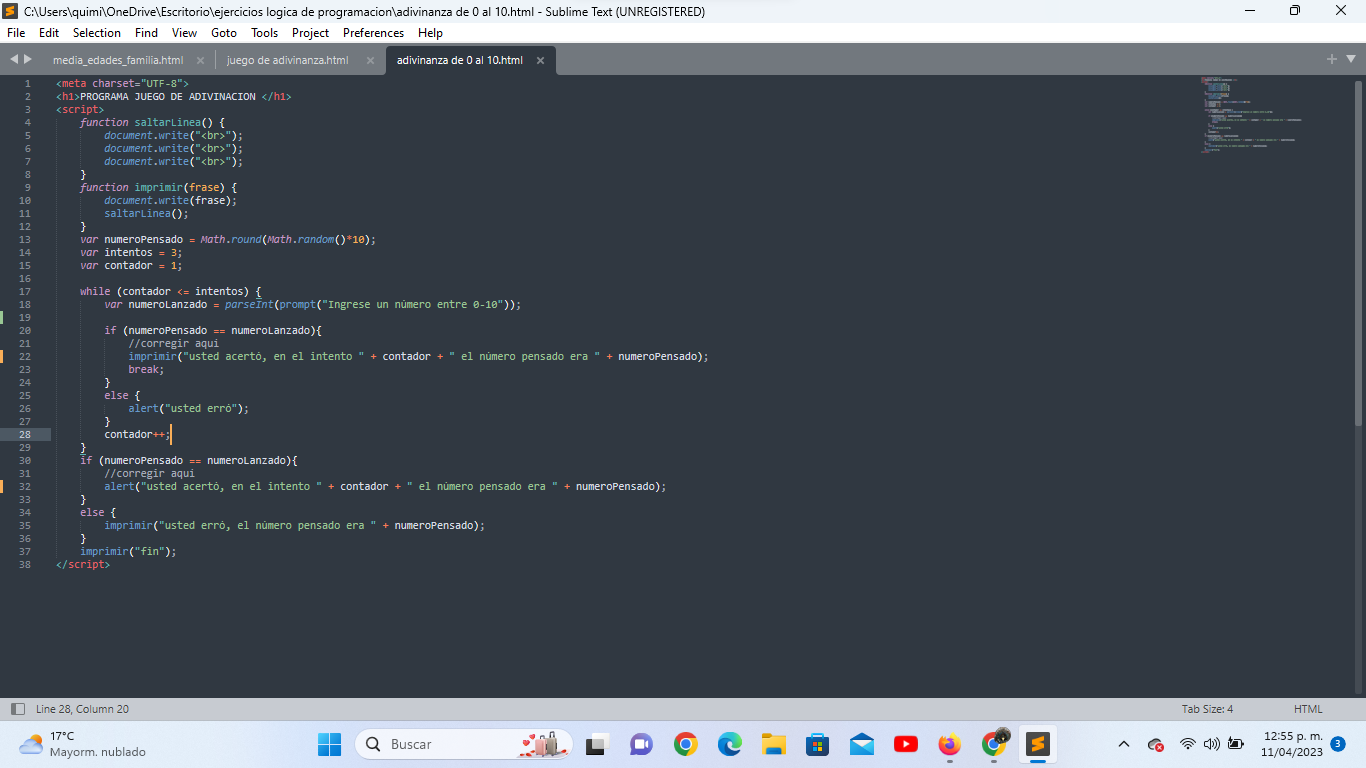Image resolution: width=1366 pixels, height=768 pixels.
Task: Close the adivinanza de 0 al 10.html tab
Action: click(540, 60)
